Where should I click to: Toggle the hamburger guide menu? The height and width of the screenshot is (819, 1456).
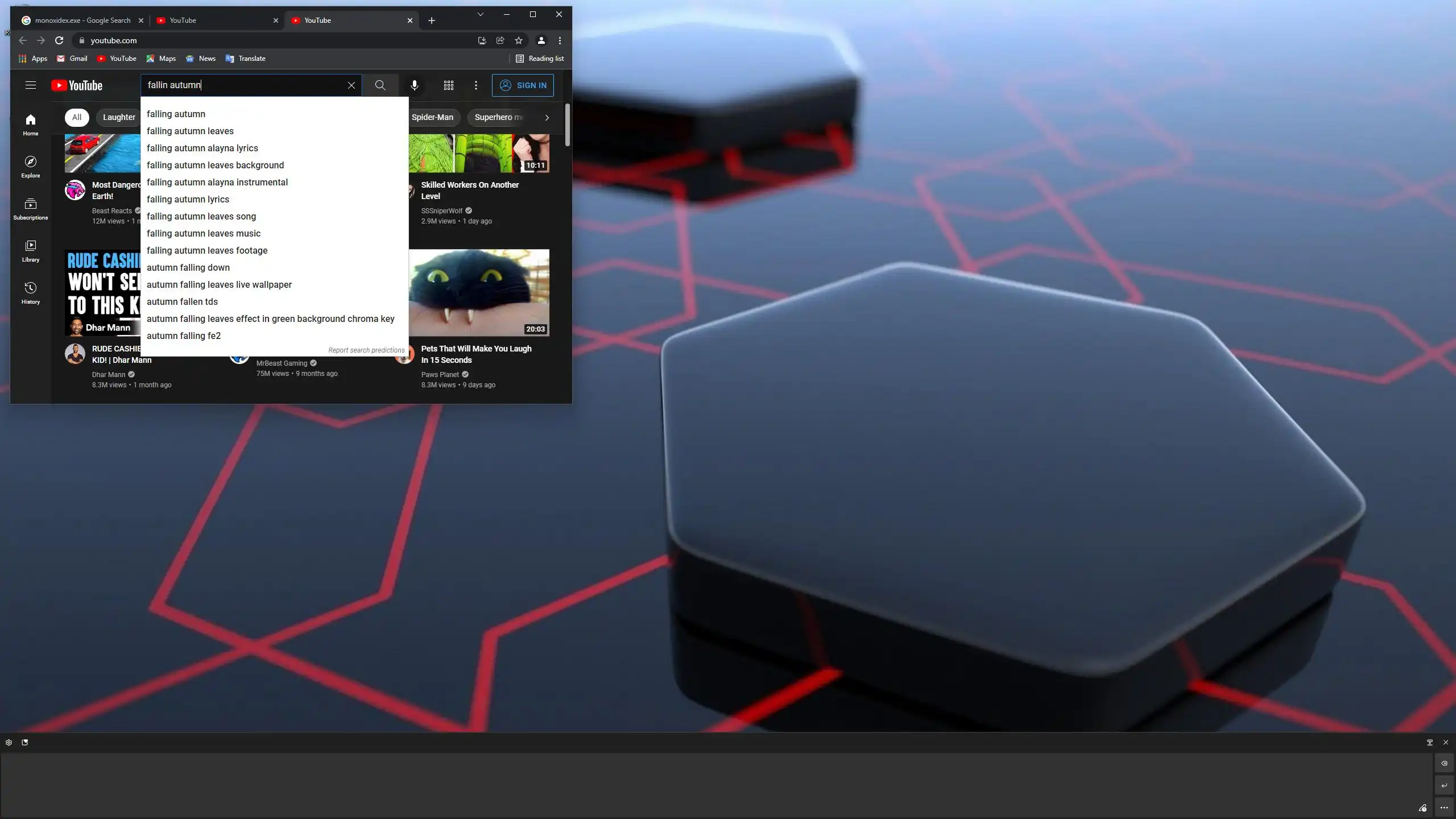pos(31,85)
